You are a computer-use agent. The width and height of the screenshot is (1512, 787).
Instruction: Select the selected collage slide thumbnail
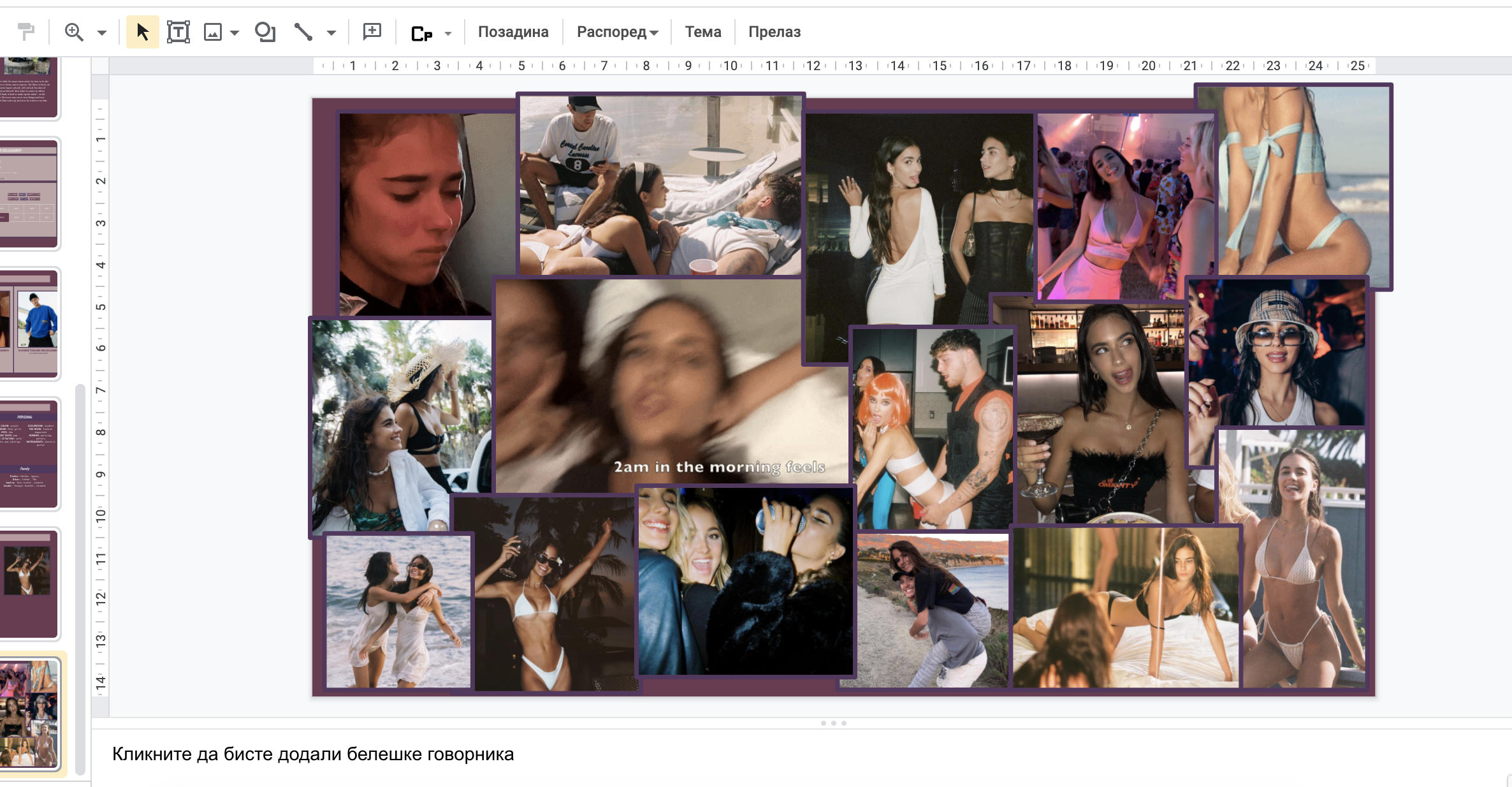point(30,714)
